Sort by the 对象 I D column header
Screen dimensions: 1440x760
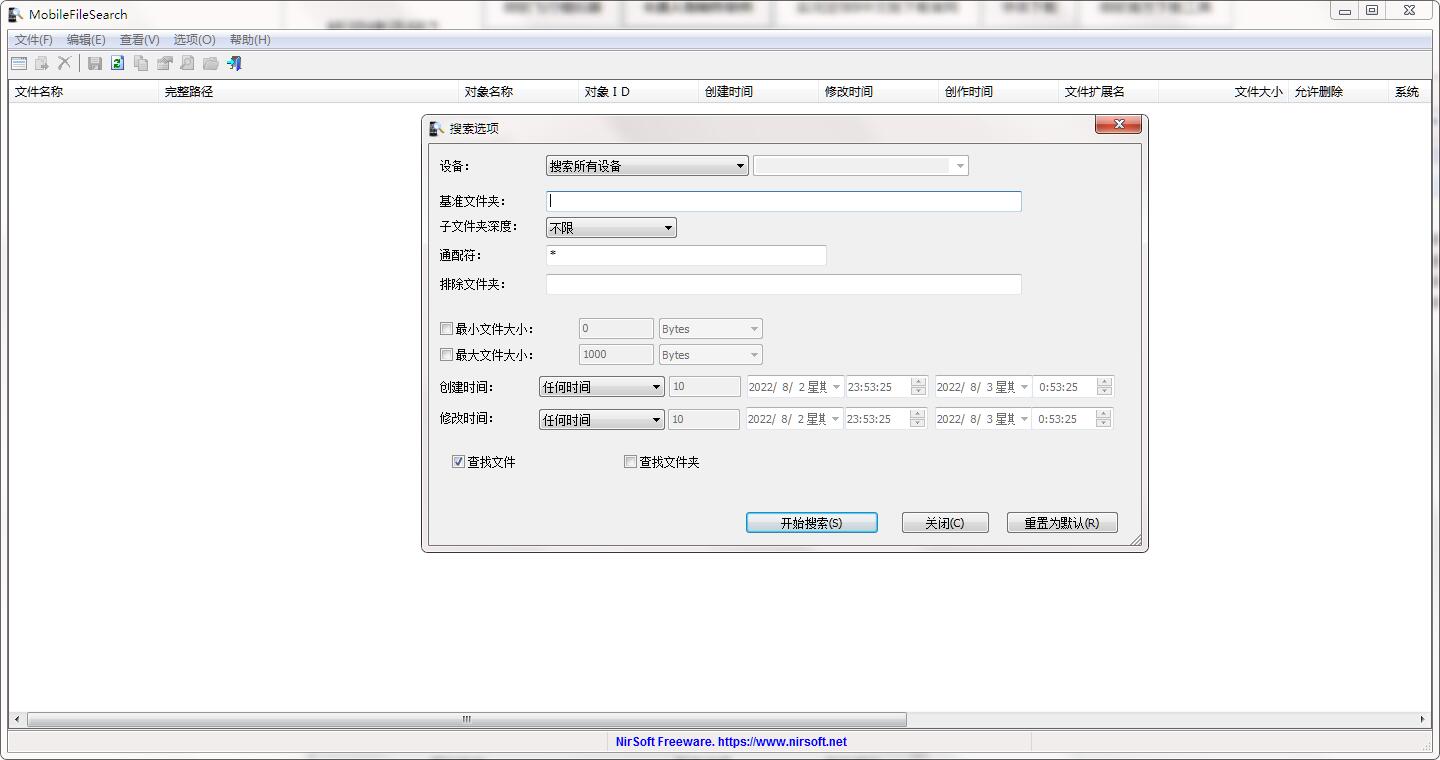pyautogui.click(x=639, y=91)
